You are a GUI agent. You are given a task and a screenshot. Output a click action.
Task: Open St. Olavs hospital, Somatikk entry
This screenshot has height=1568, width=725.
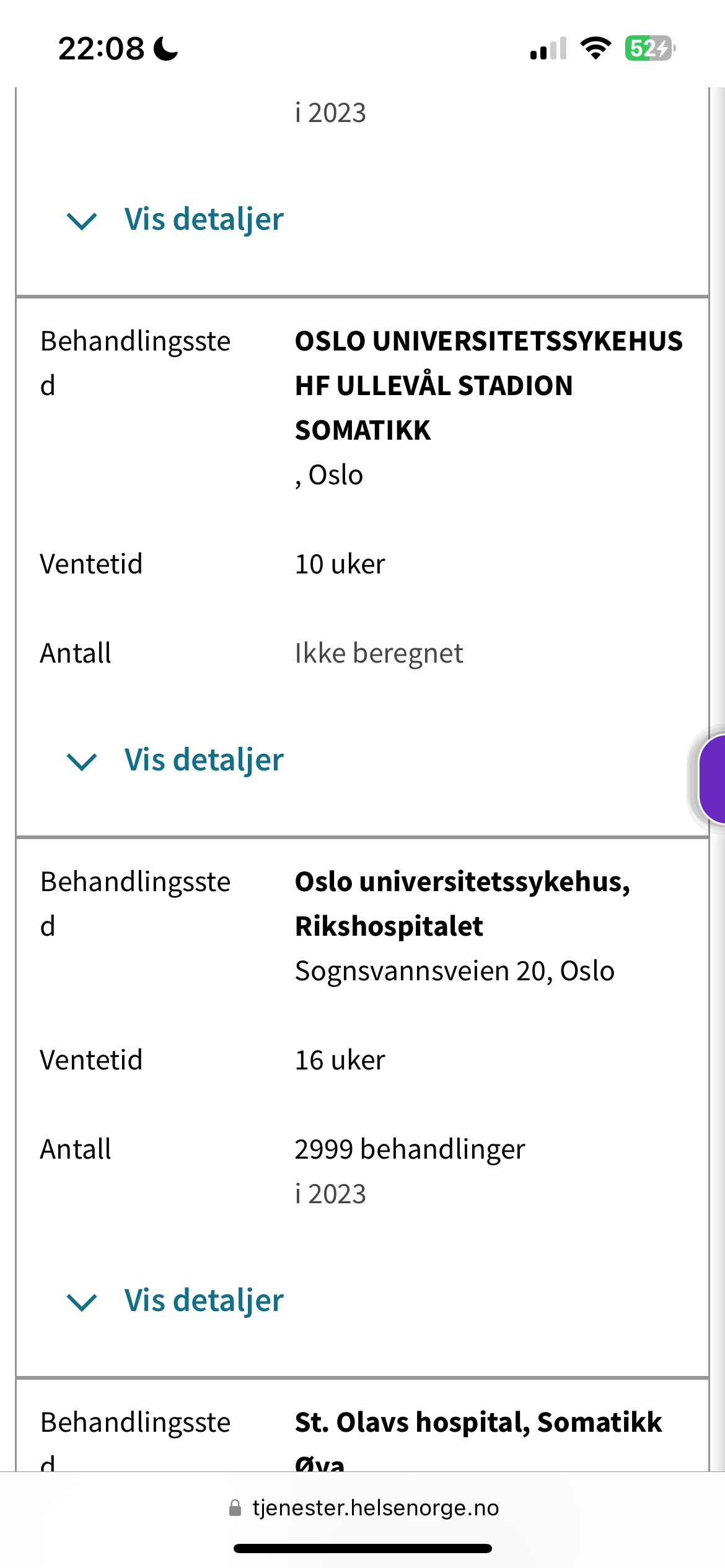click(478, 1422)
